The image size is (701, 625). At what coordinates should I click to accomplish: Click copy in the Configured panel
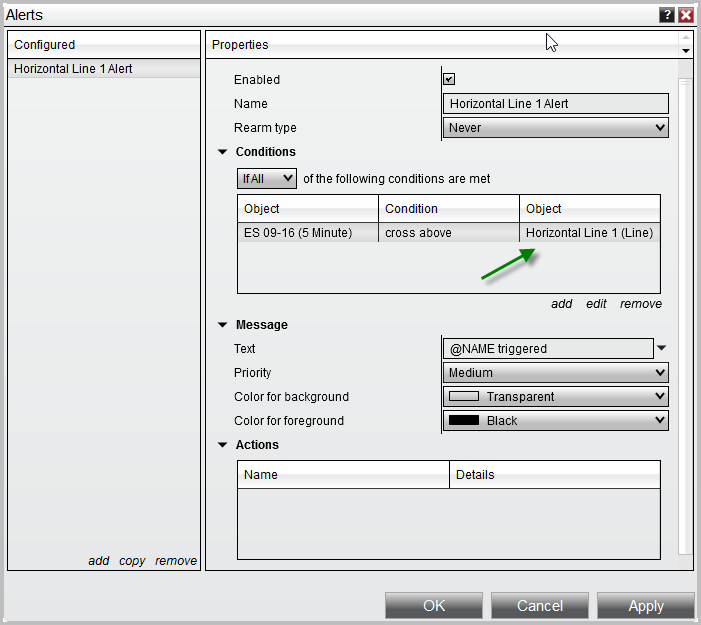pyautogui.click(x=132, y=561)
